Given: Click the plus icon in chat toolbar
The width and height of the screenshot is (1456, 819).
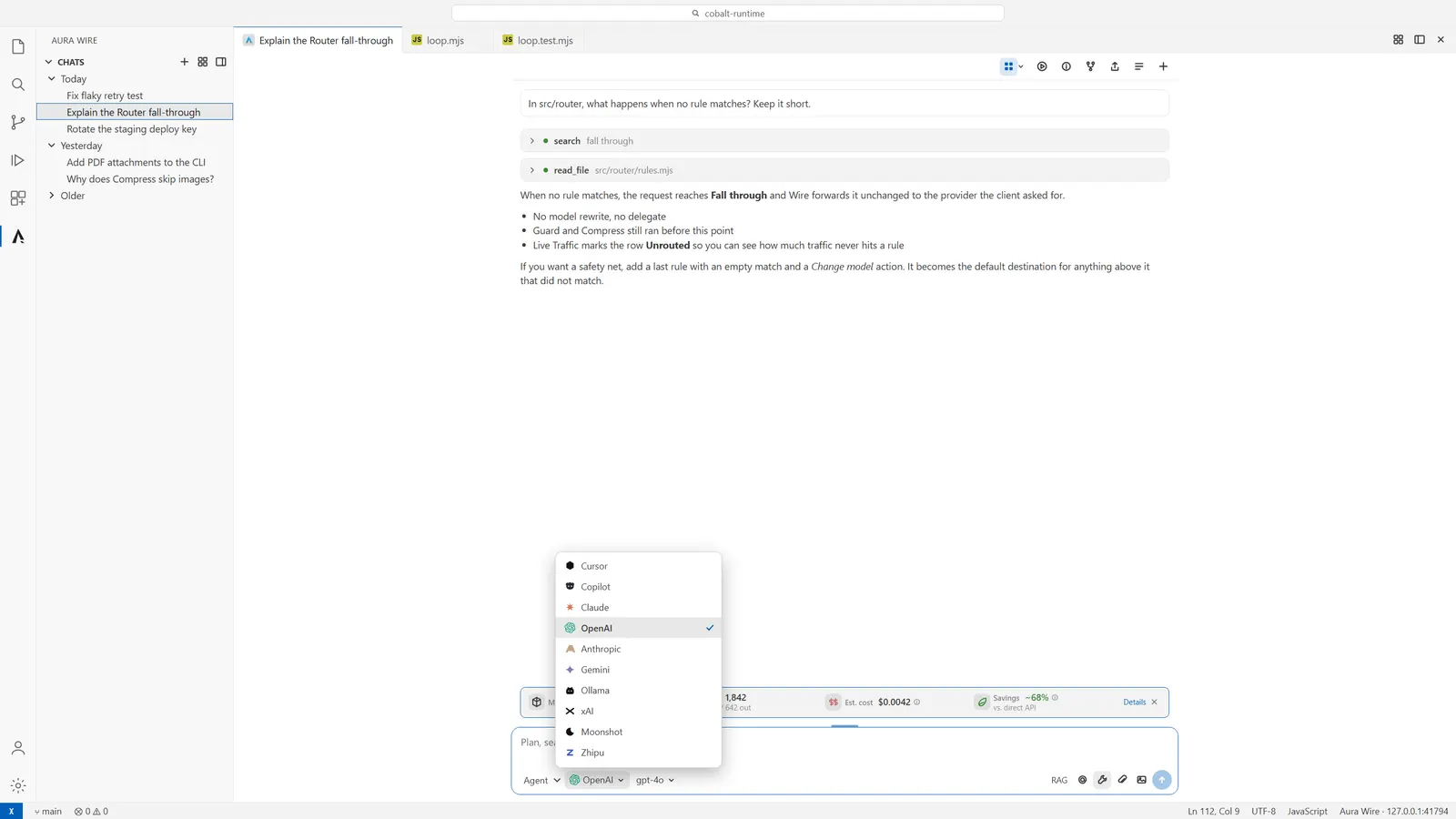Looking at the screenshot, I should pos(1163,66).
